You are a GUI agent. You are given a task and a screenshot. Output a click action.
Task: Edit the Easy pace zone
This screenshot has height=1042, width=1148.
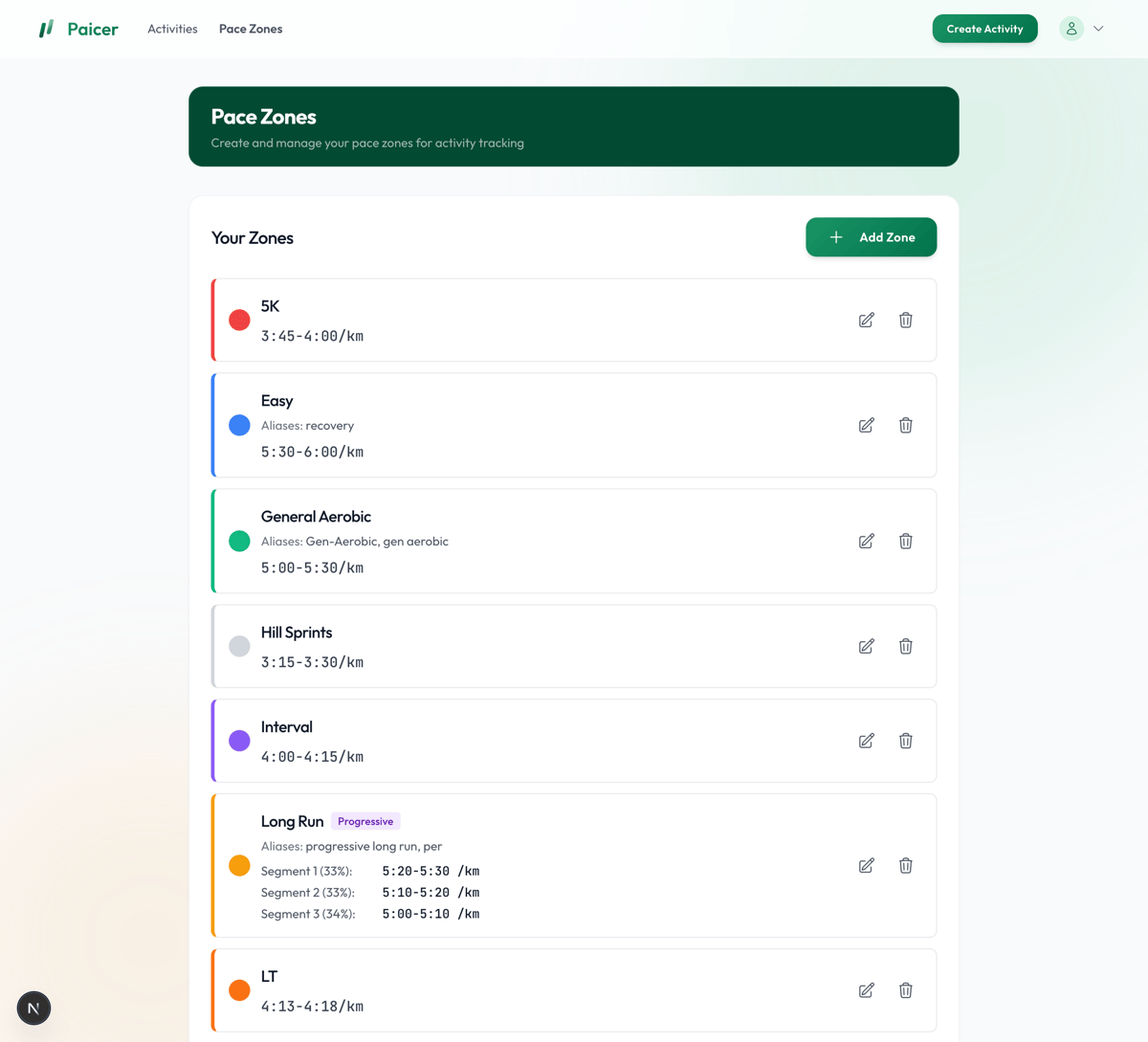(x=866, y=426)
